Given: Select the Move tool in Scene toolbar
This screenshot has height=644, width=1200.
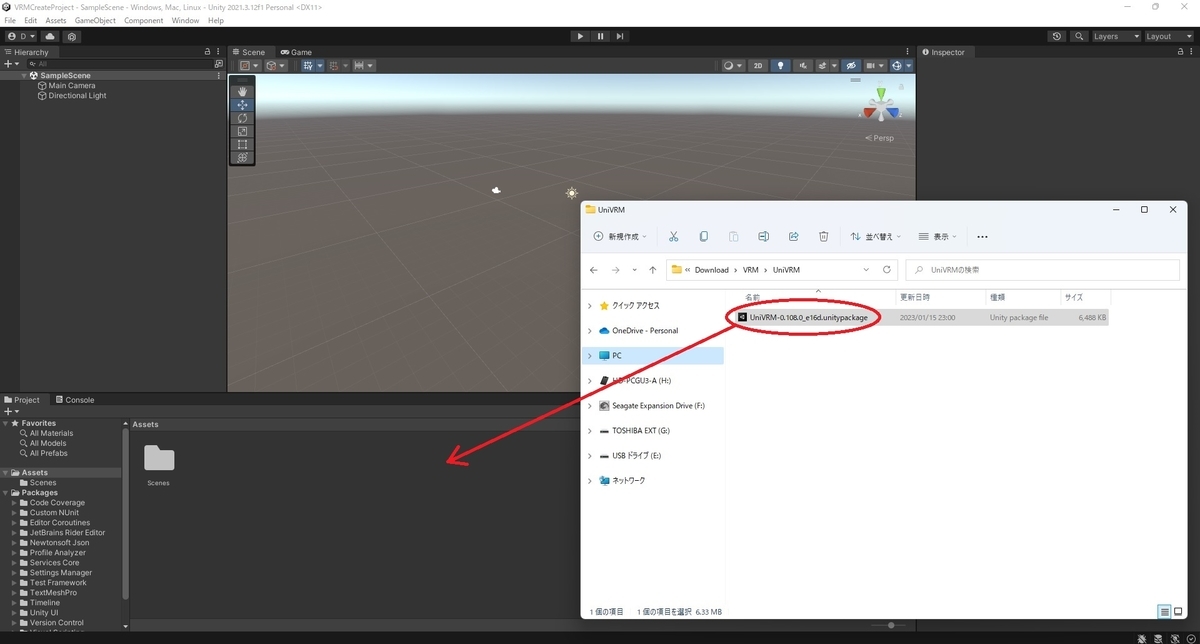Looking at the screenshot, I should [242, 105].
